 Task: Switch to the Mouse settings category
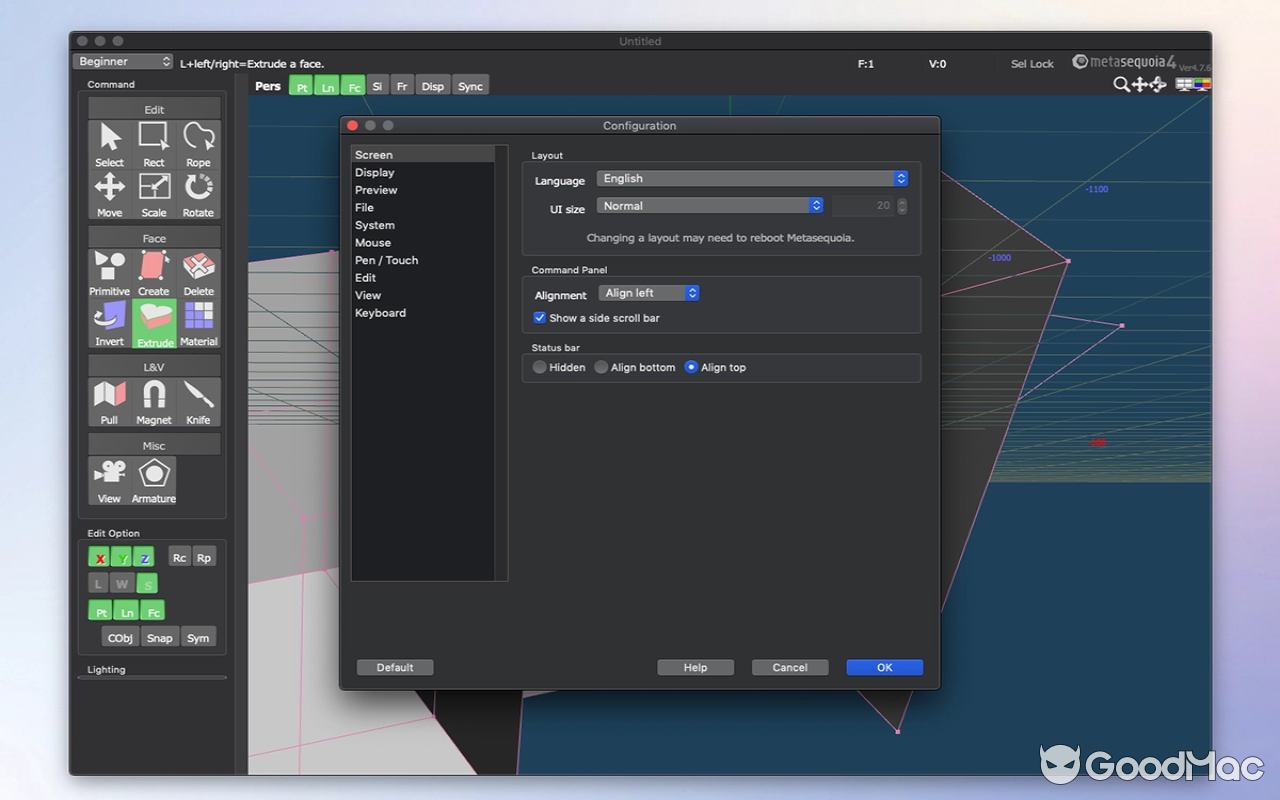pos(373,242)
